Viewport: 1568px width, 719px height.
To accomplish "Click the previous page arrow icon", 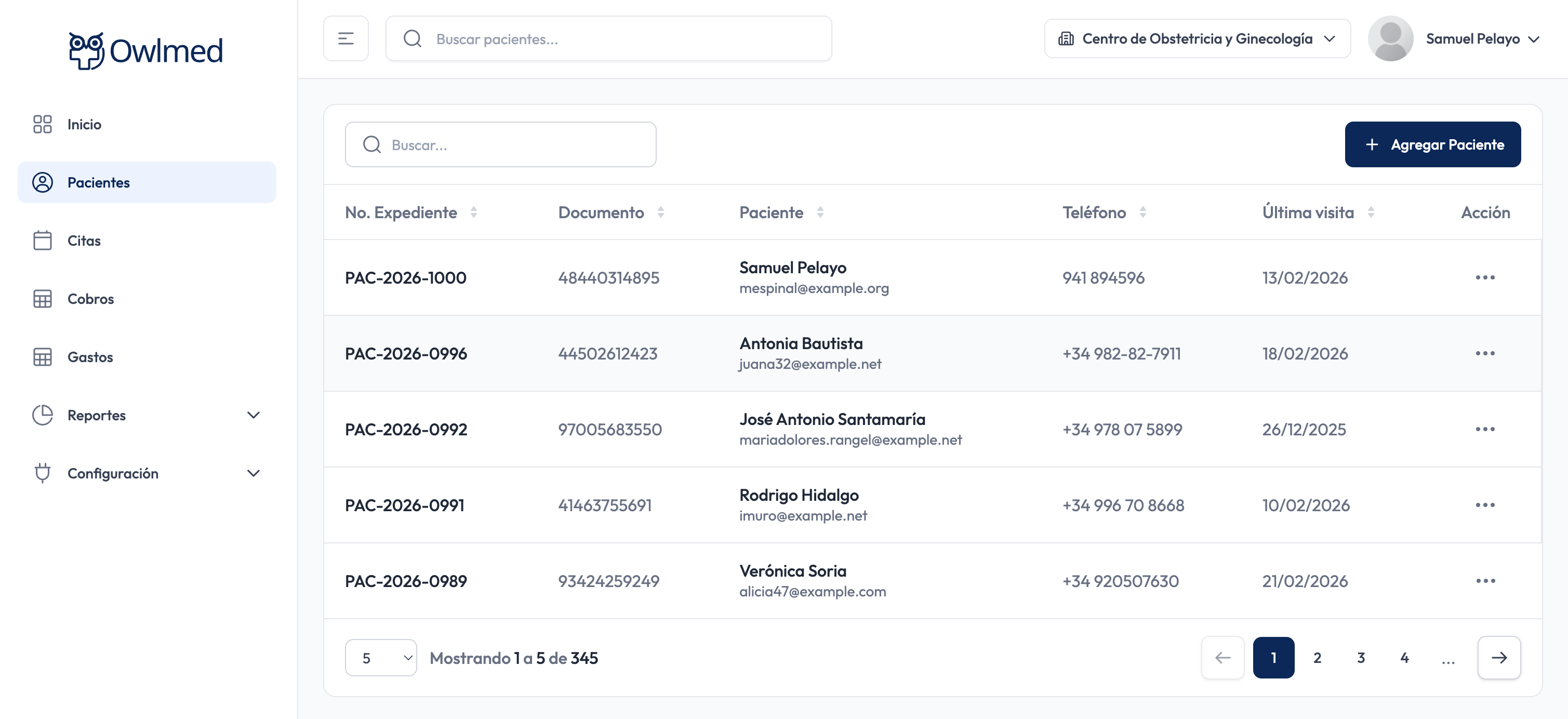I will pyautogui.click(x=1222, y=658).
